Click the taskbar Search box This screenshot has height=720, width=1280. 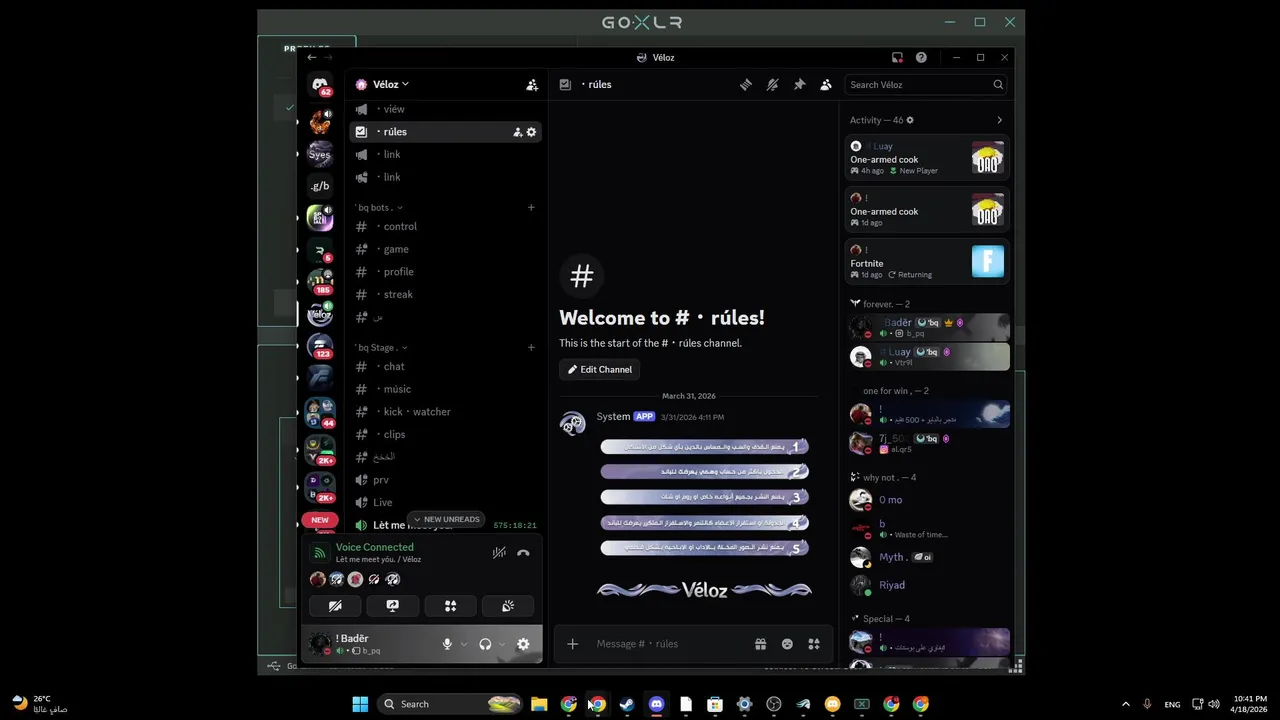(450, 704)
